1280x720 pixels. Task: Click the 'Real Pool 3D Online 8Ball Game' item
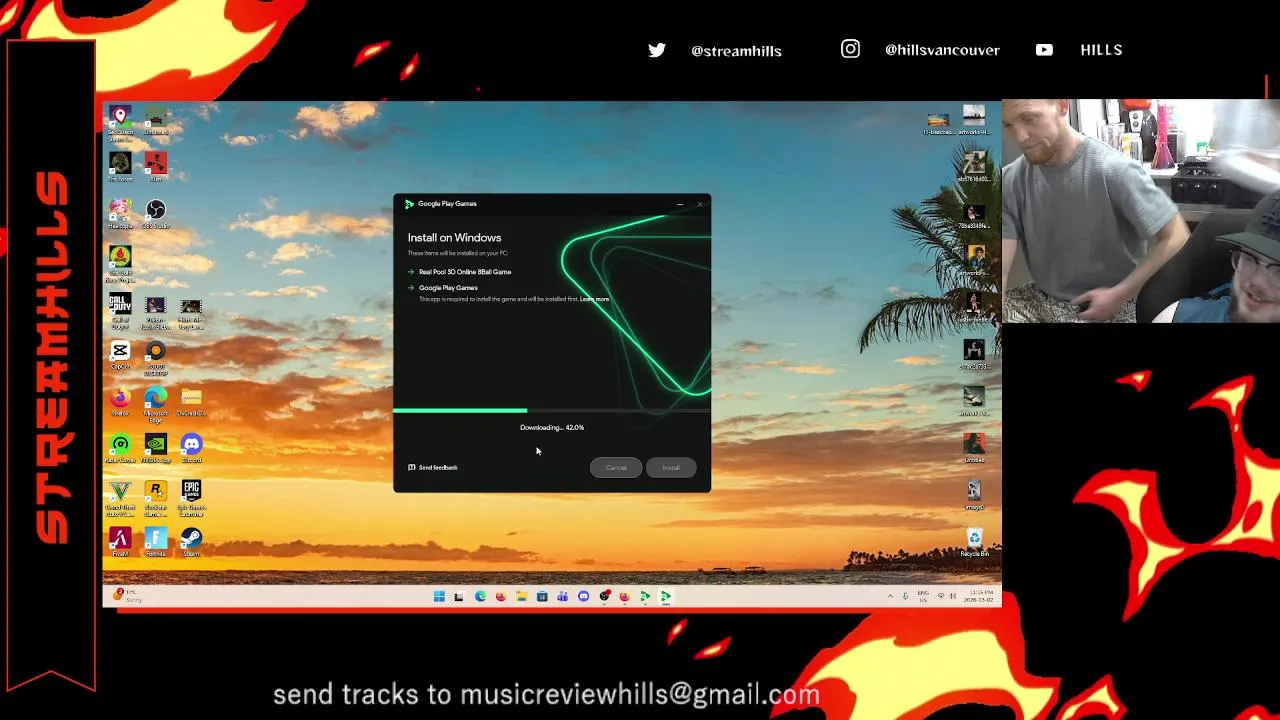[x=465, y=272]
